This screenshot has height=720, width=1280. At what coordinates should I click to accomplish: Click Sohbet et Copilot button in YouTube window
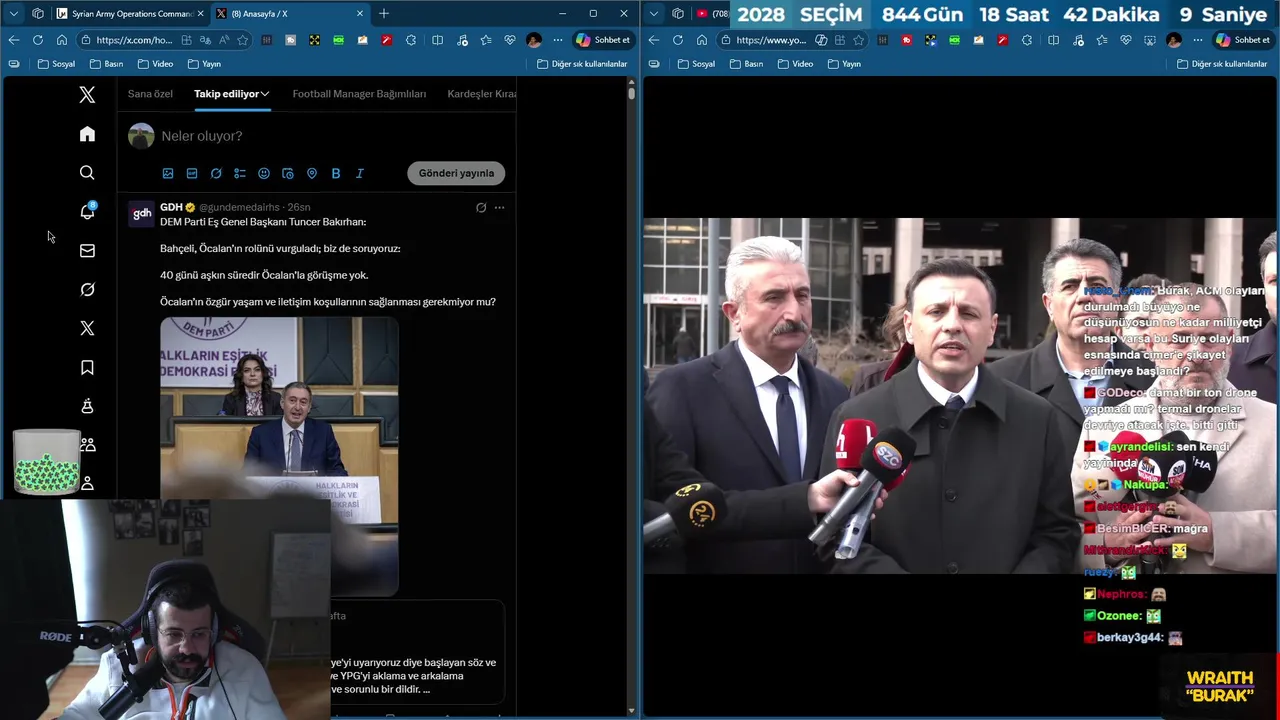1243,40
